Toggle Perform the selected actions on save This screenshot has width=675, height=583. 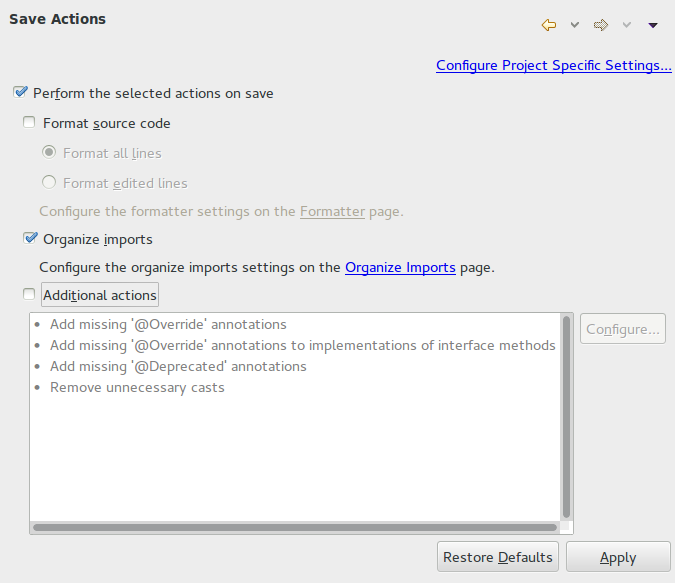[20, 93]
